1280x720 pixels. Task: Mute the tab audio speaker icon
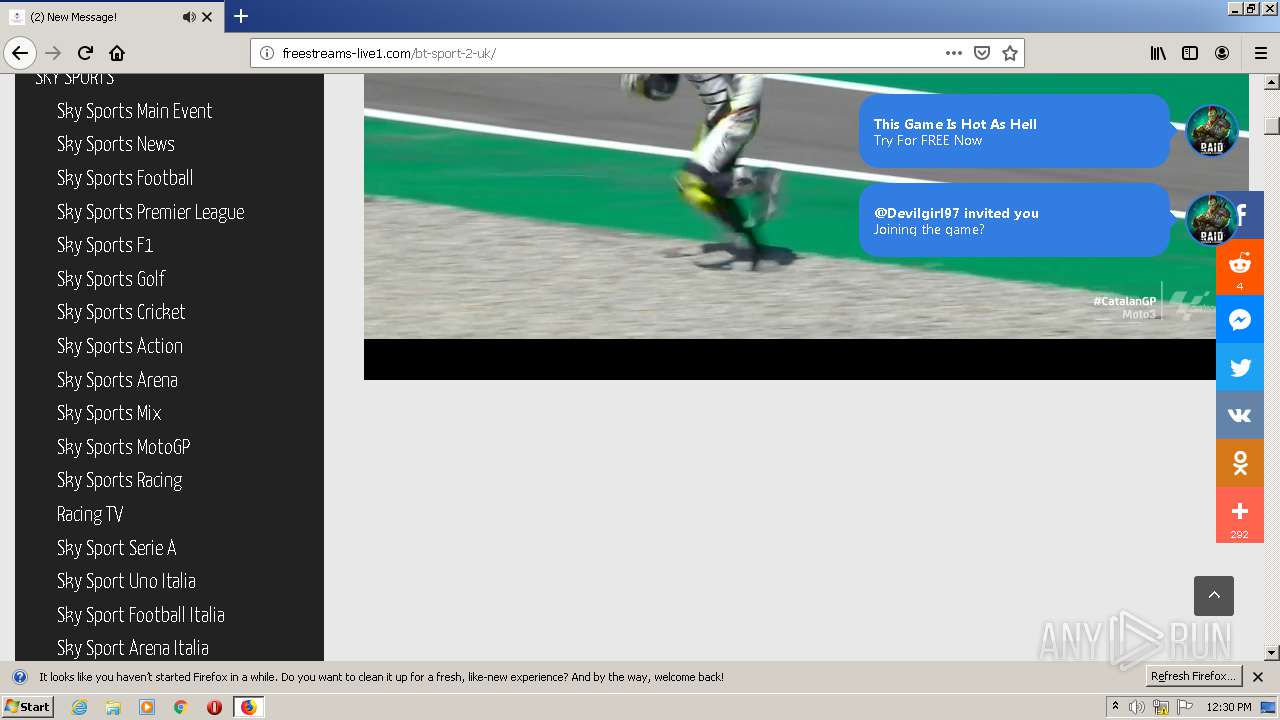(x=189, y=17)
